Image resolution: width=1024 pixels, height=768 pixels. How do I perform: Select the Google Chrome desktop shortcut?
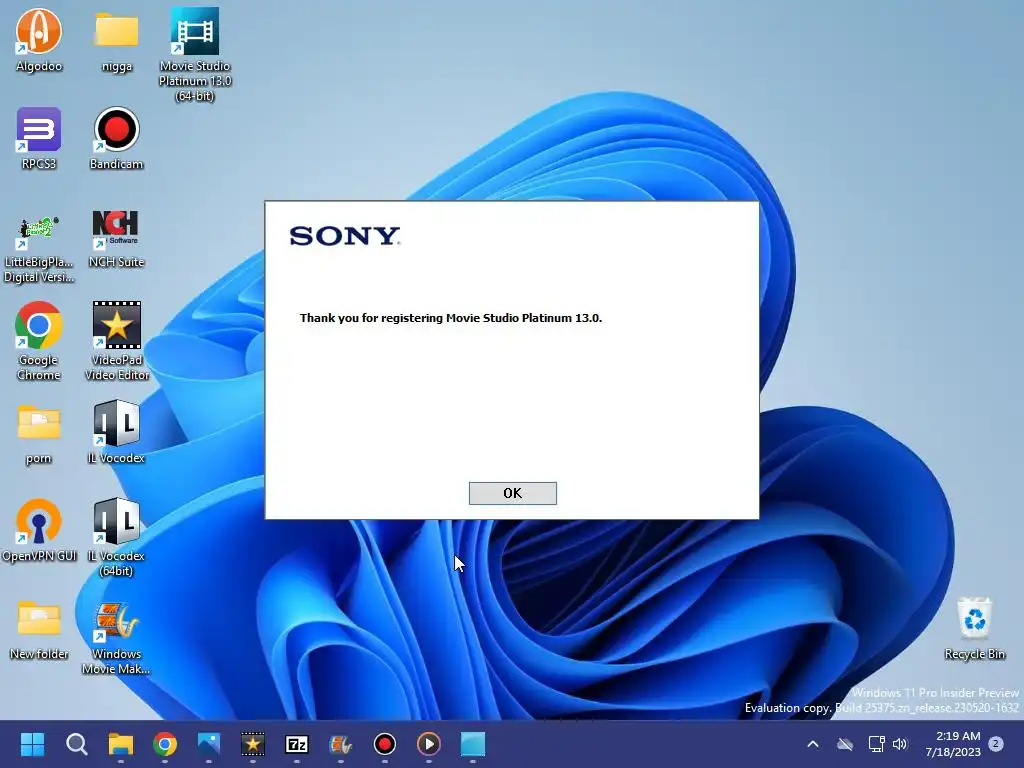39,341
